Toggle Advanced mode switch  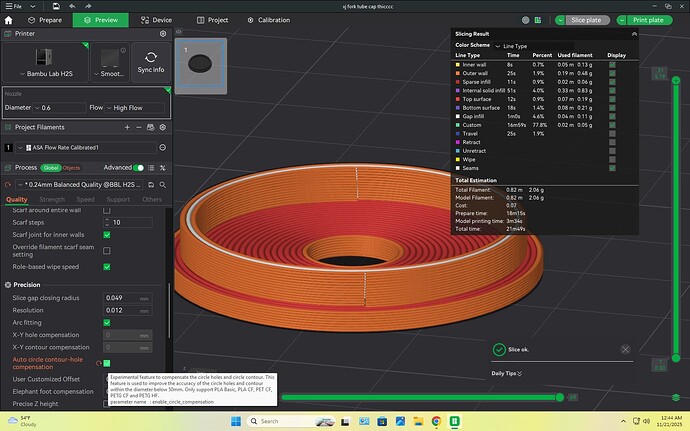[x=138, y=168]
